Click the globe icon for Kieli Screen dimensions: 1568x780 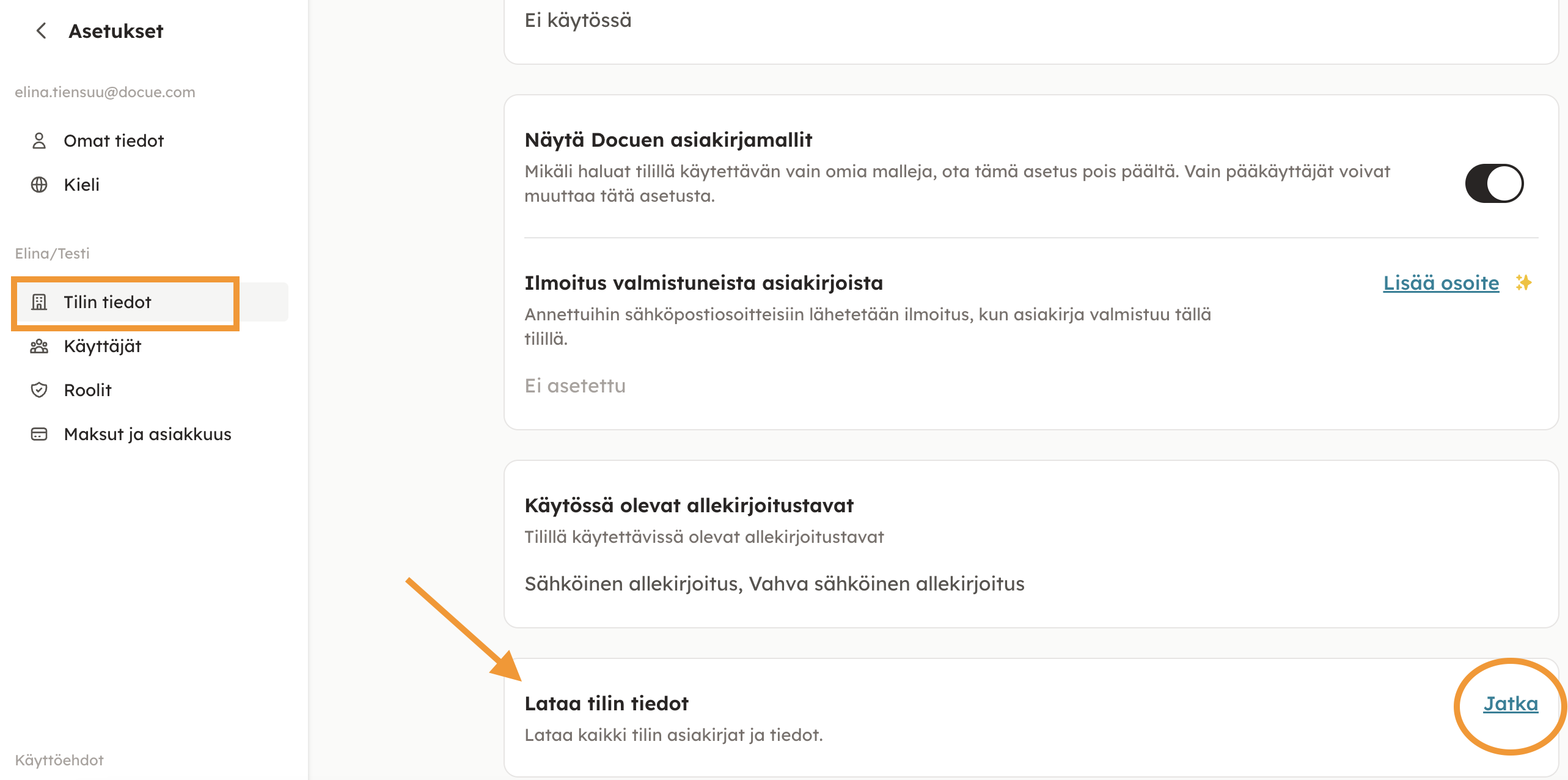pyautogui.click(x=39, y=185)
